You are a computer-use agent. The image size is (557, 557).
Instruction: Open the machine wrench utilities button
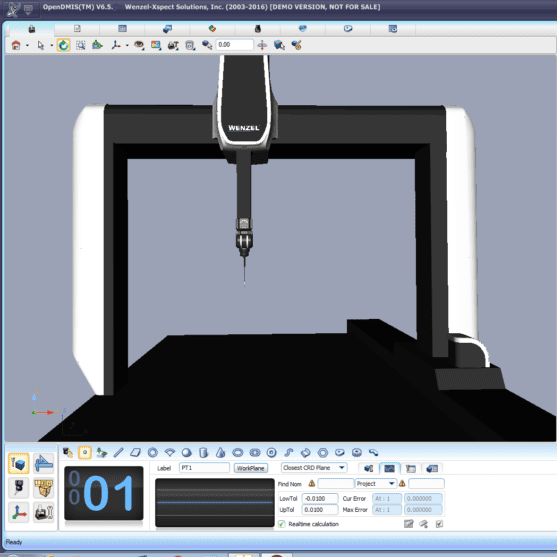click(x=44, y=513)
